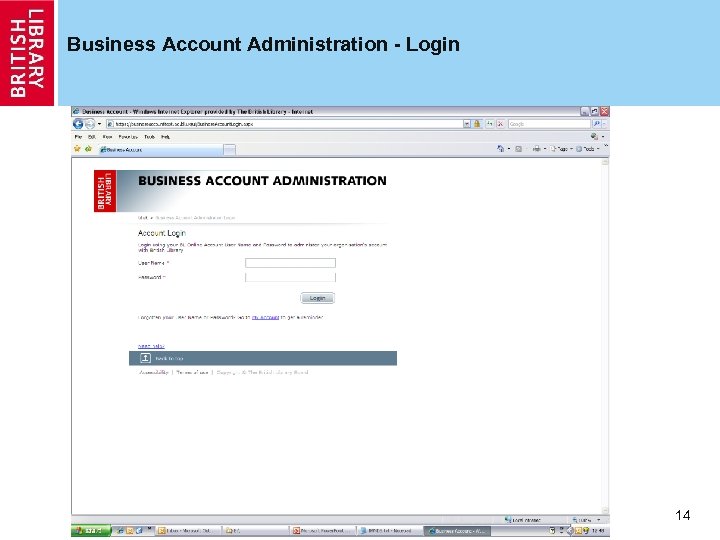Open the Page dropdown in command bar
The image size is (720, 540).
562,149
